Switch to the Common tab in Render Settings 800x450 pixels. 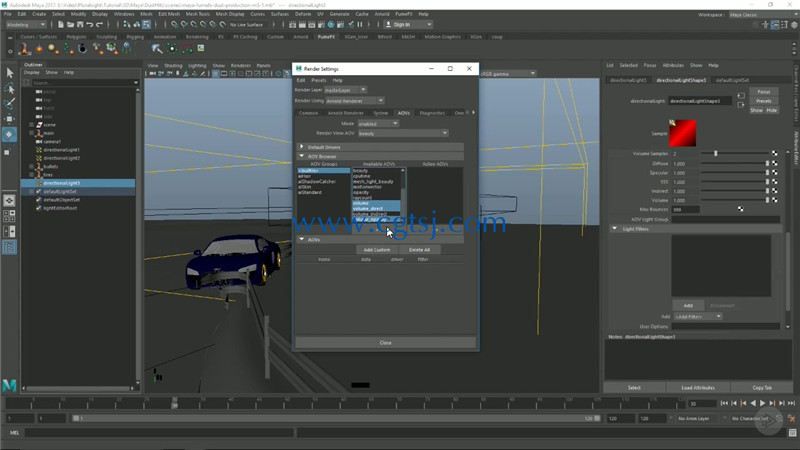pos(308,113)
